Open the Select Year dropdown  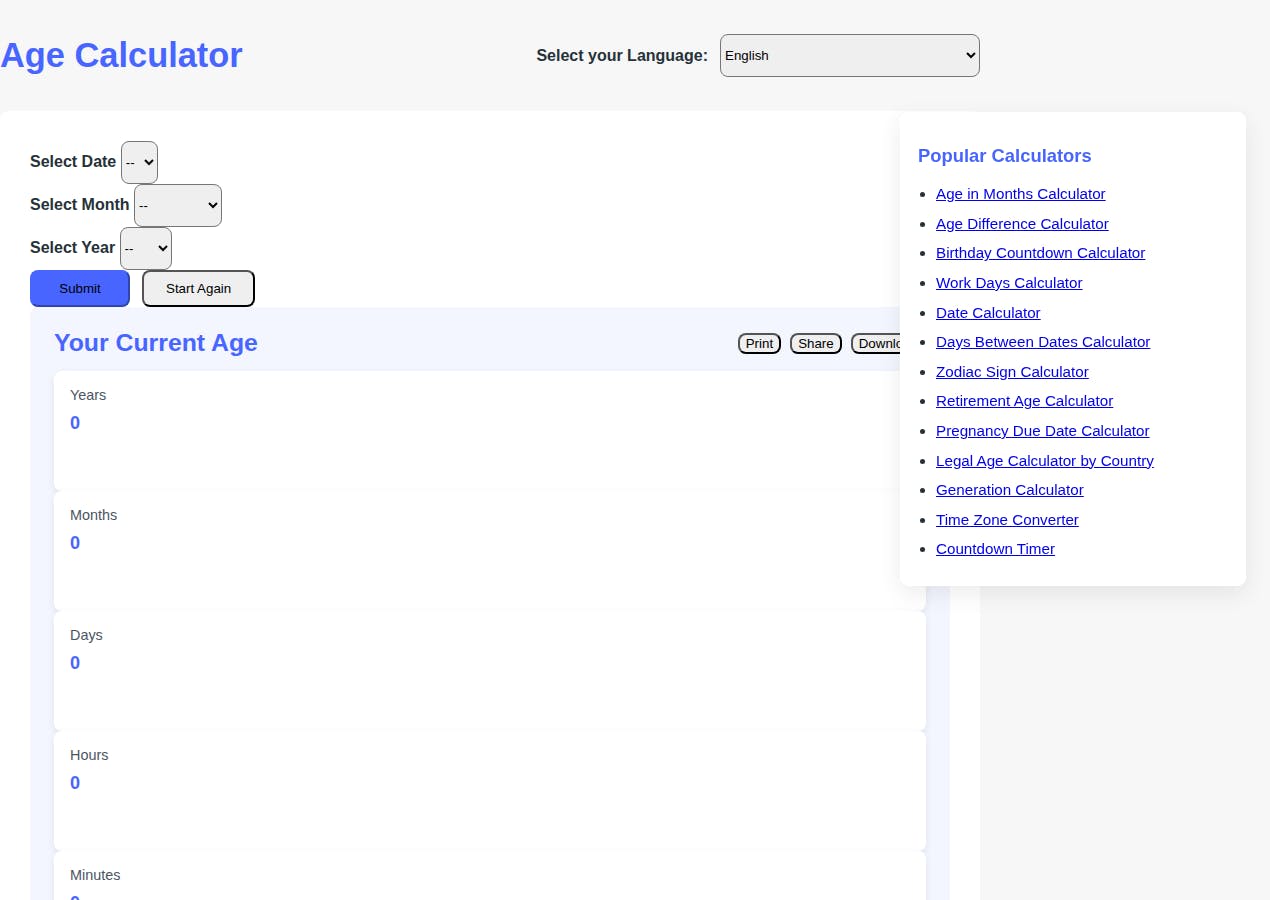(x=145, y=248)
